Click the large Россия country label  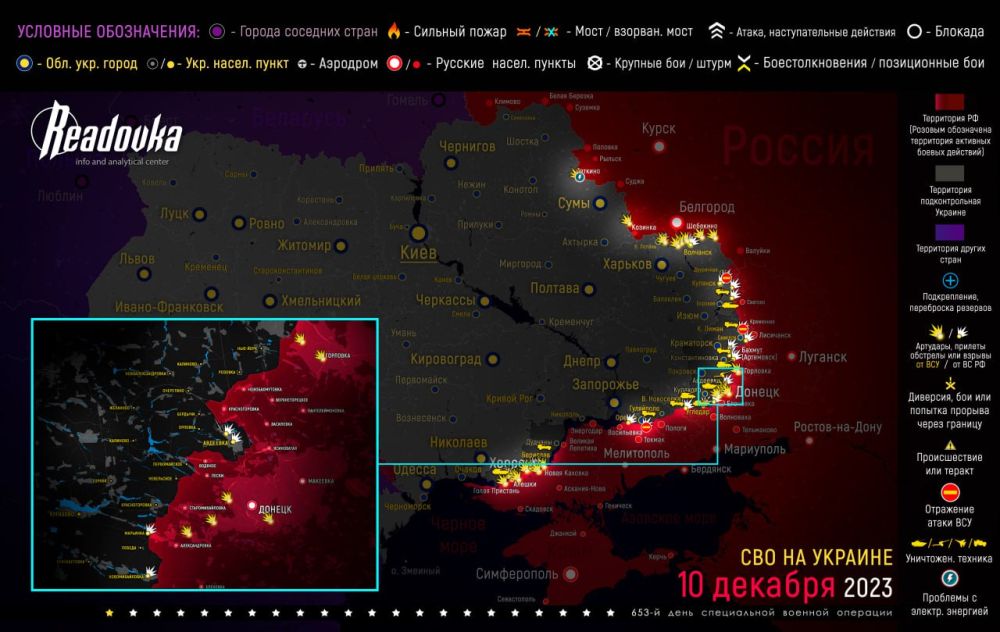click(797, 148)
